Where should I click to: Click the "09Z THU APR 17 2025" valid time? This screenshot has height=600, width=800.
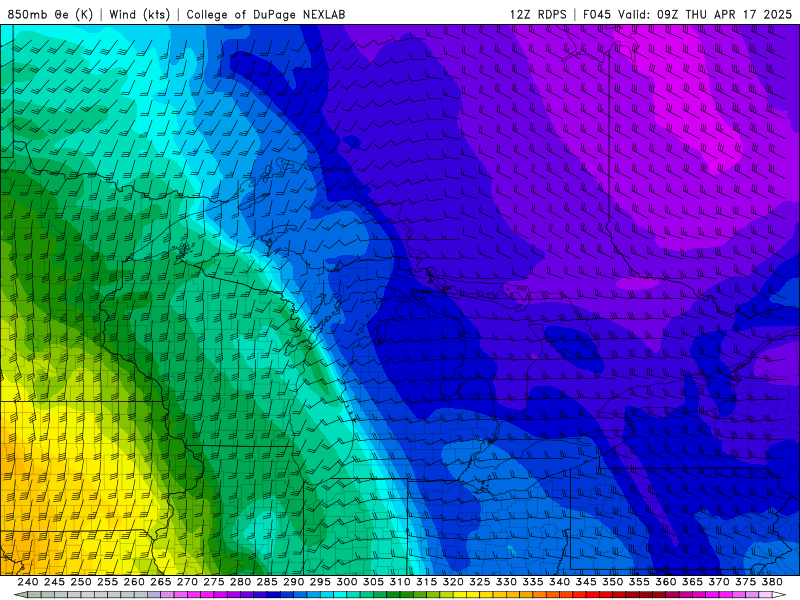(724, 14)
